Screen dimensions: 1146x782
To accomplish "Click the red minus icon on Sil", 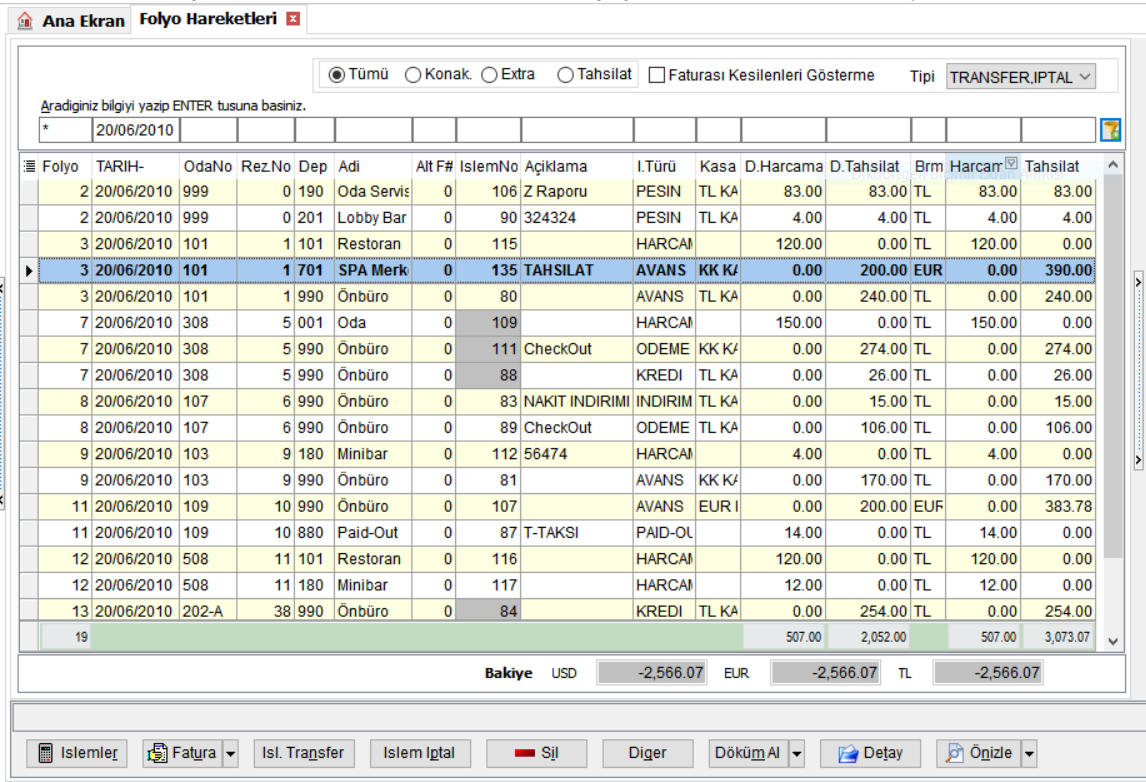I will (525, 753).
